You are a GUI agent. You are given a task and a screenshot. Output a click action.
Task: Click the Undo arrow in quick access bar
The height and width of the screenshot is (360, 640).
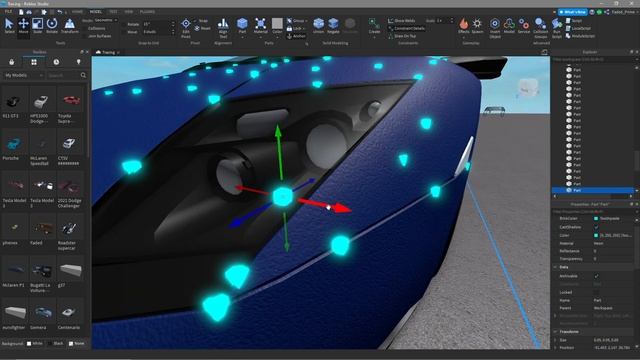[x=60, y=12]
